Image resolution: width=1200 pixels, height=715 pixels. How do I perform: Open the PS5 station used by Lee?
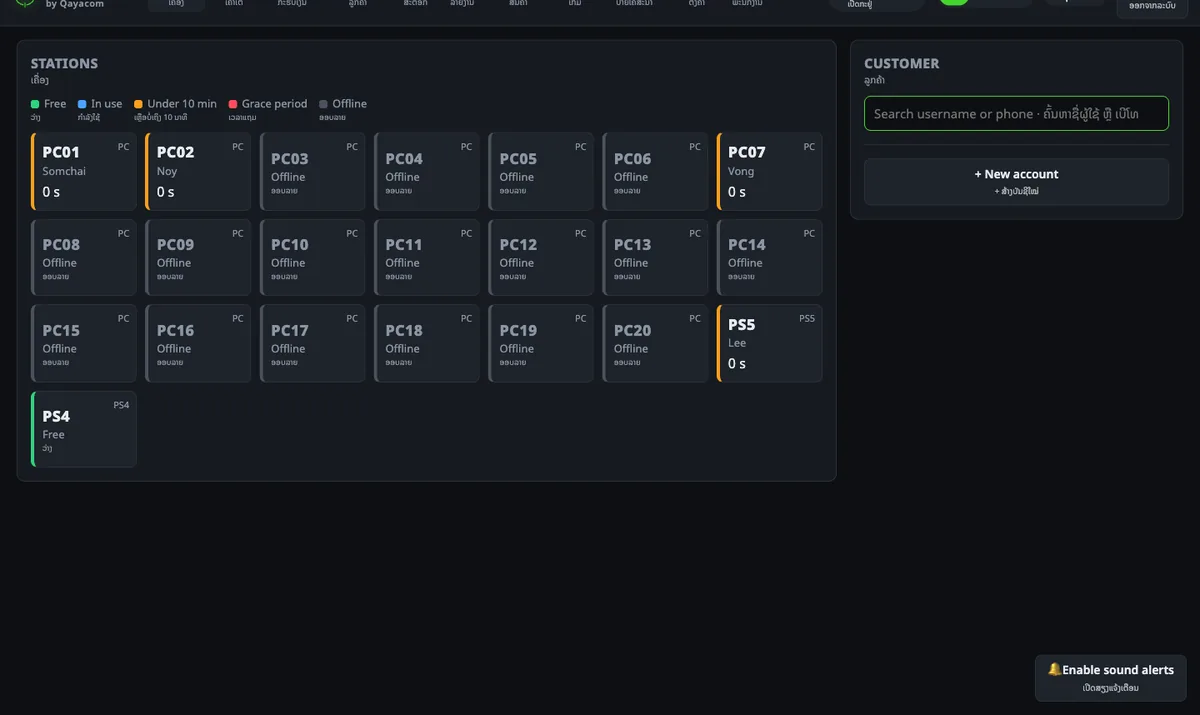point(770,344)
